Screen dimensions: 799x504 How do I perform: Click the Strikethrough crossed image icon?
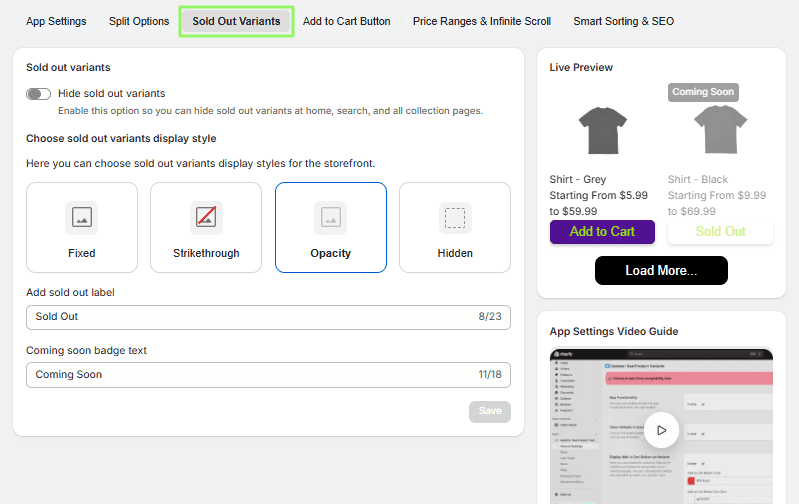tap(206, 218)
